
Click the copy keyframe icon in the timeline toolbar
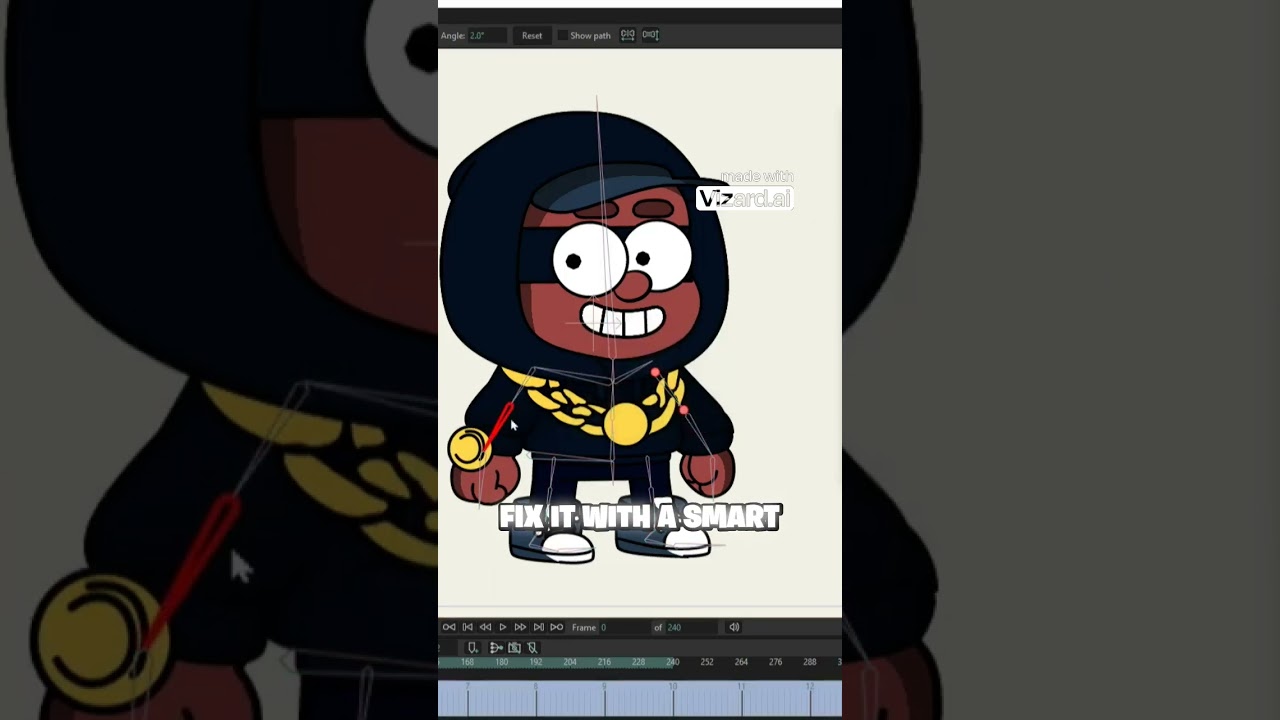[514, 648]
